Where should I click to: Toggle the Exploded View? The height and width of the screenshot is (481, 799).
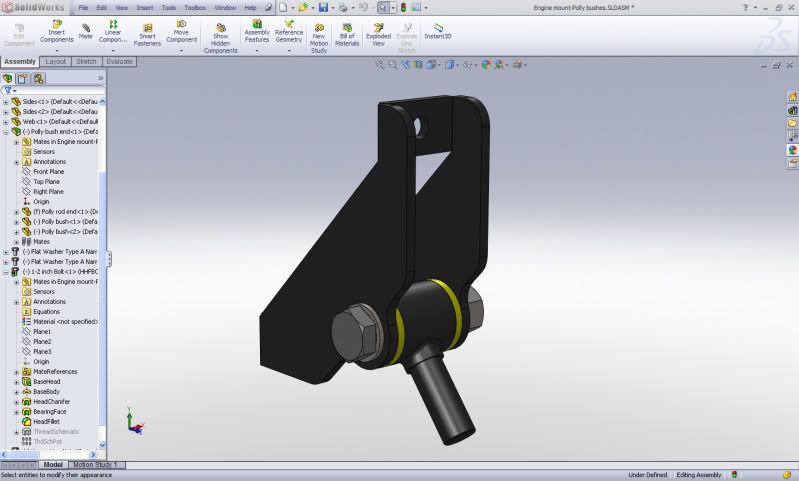point(378,33)
